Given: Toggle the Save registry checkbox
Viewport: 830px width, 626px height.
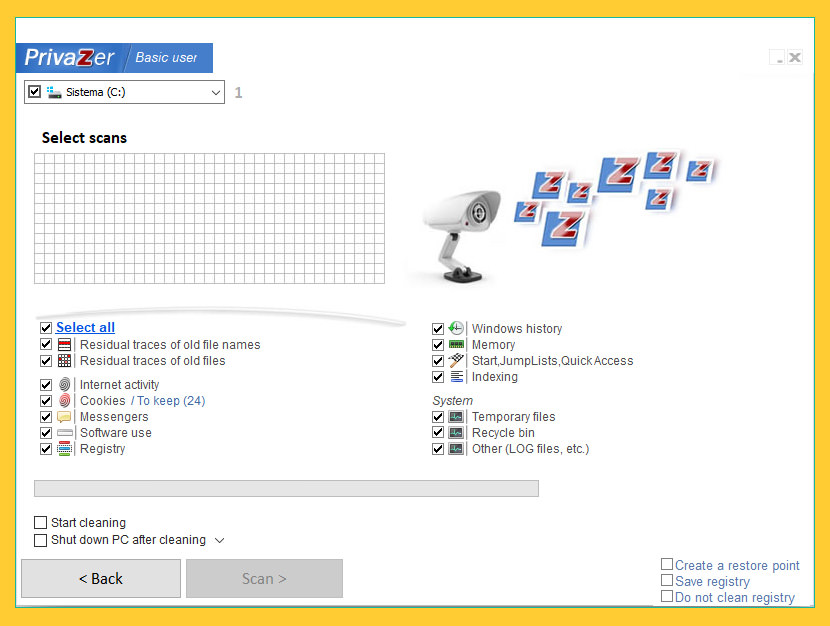Looking at the screenshot, I should [666, 580].
